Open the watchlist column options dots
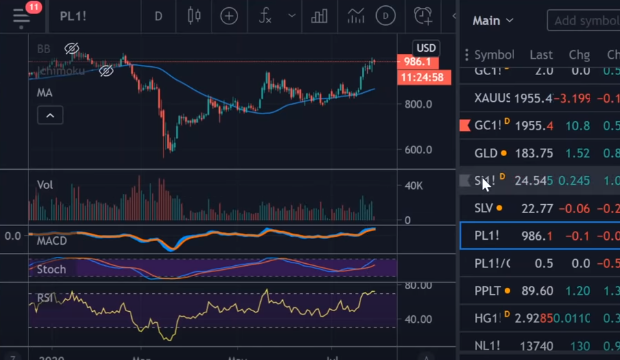The image size is (620, 360). pos(467,55)
